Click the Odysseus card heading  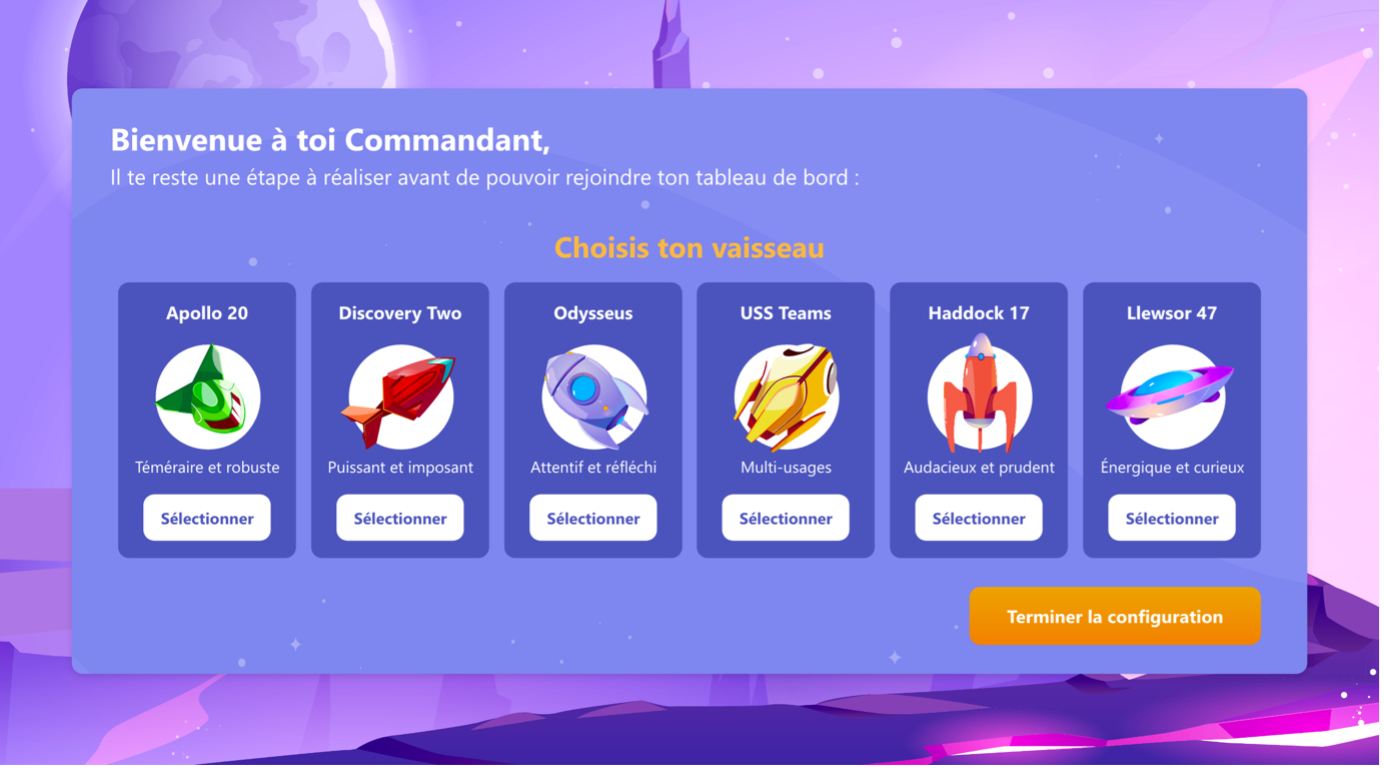pos(593,313)
